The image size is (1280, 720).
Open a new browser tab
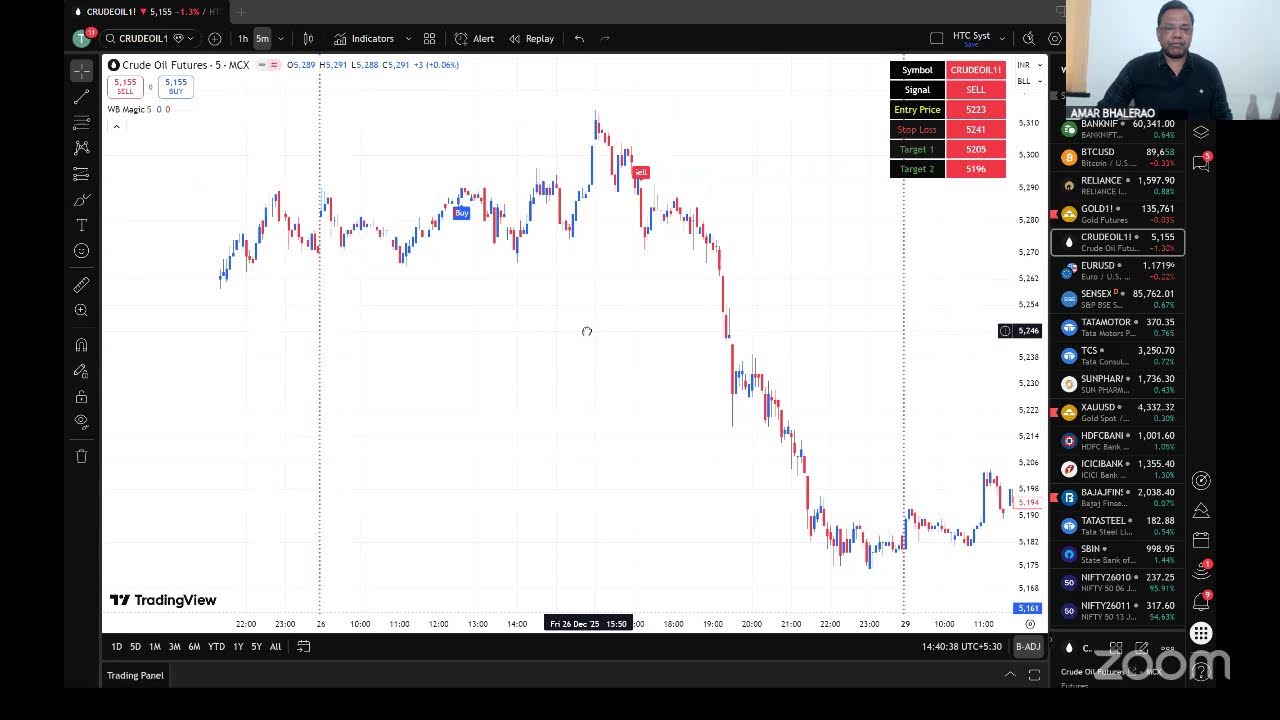tap(241, 12)
